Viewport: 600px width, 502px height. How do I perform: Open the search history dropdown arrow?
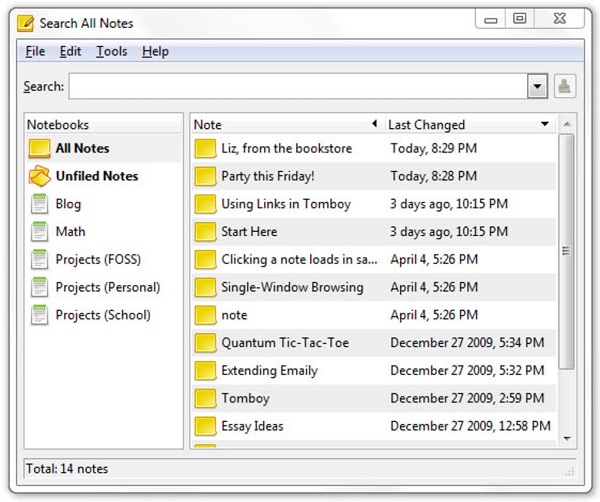[537, 86]
